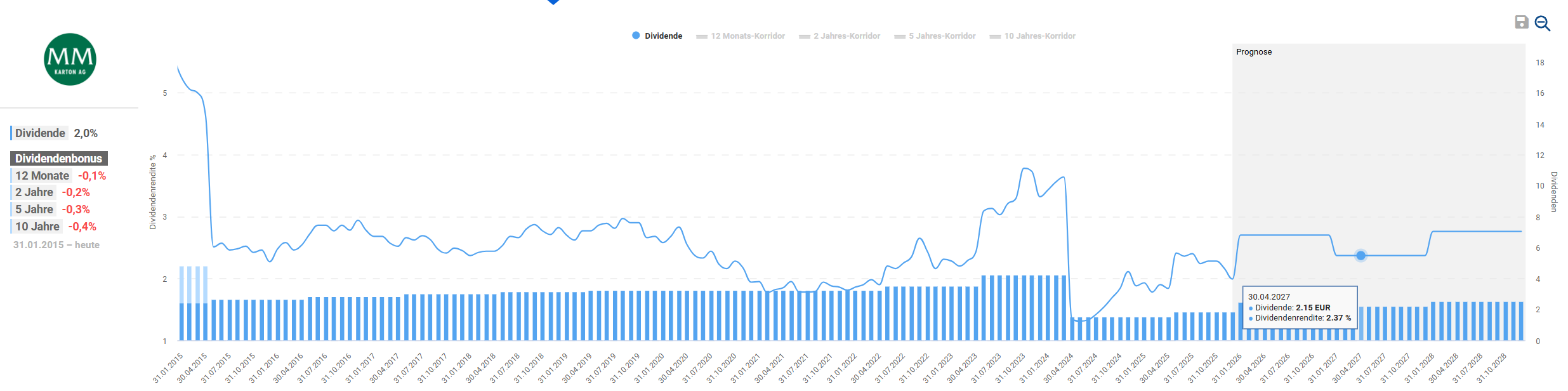Viewport: 1568px width, 391px height.
Task: Click the 30.04.2027 tooltip box
Action: tap(1299, 307)
